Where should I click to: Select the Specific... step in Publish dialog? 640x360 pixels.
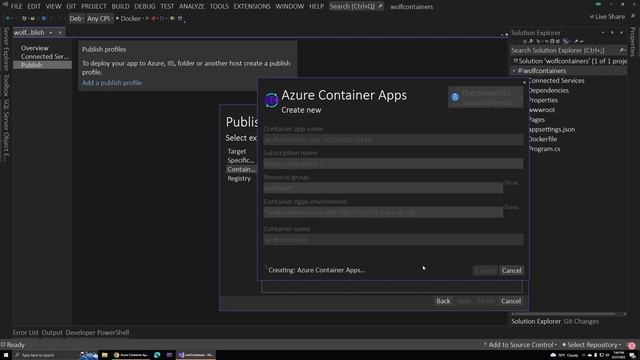(241, 160)
